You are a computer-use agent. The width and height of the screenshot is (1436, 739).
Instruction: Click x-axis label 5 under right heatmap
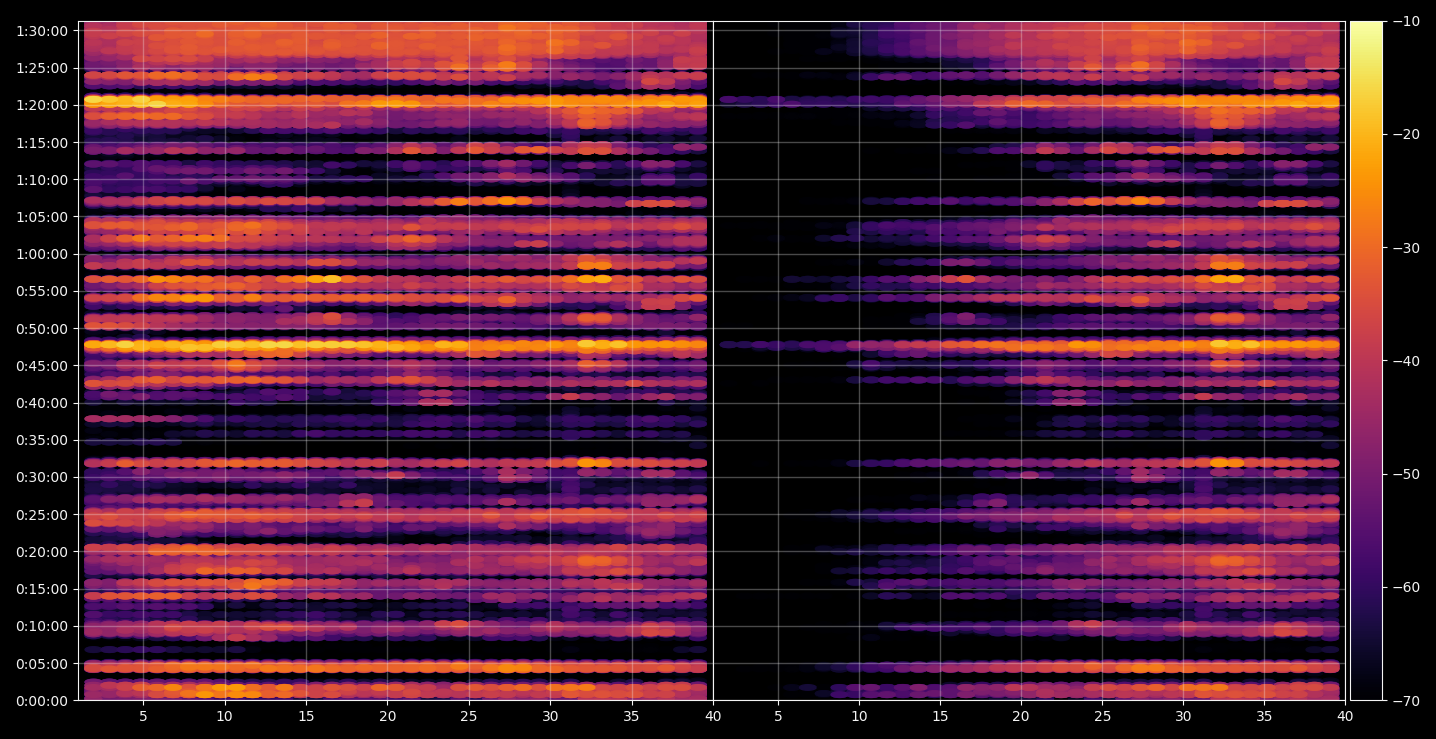(x=777, y=716)
